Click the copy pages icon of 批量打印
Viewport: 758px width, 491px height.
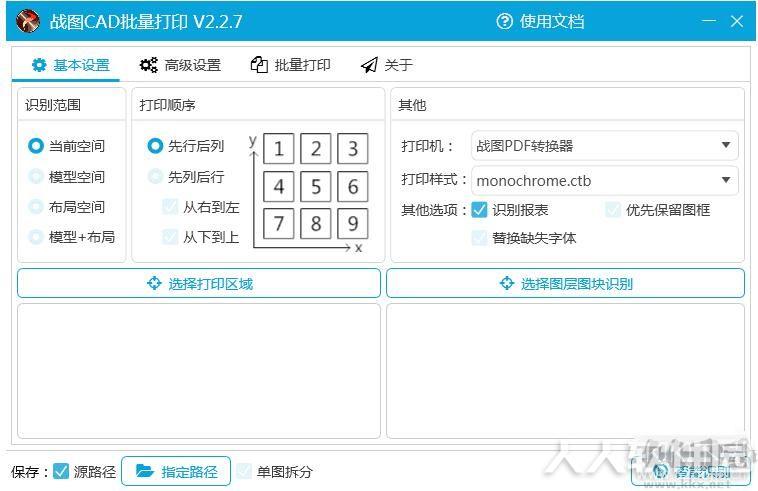pos(259,65)
